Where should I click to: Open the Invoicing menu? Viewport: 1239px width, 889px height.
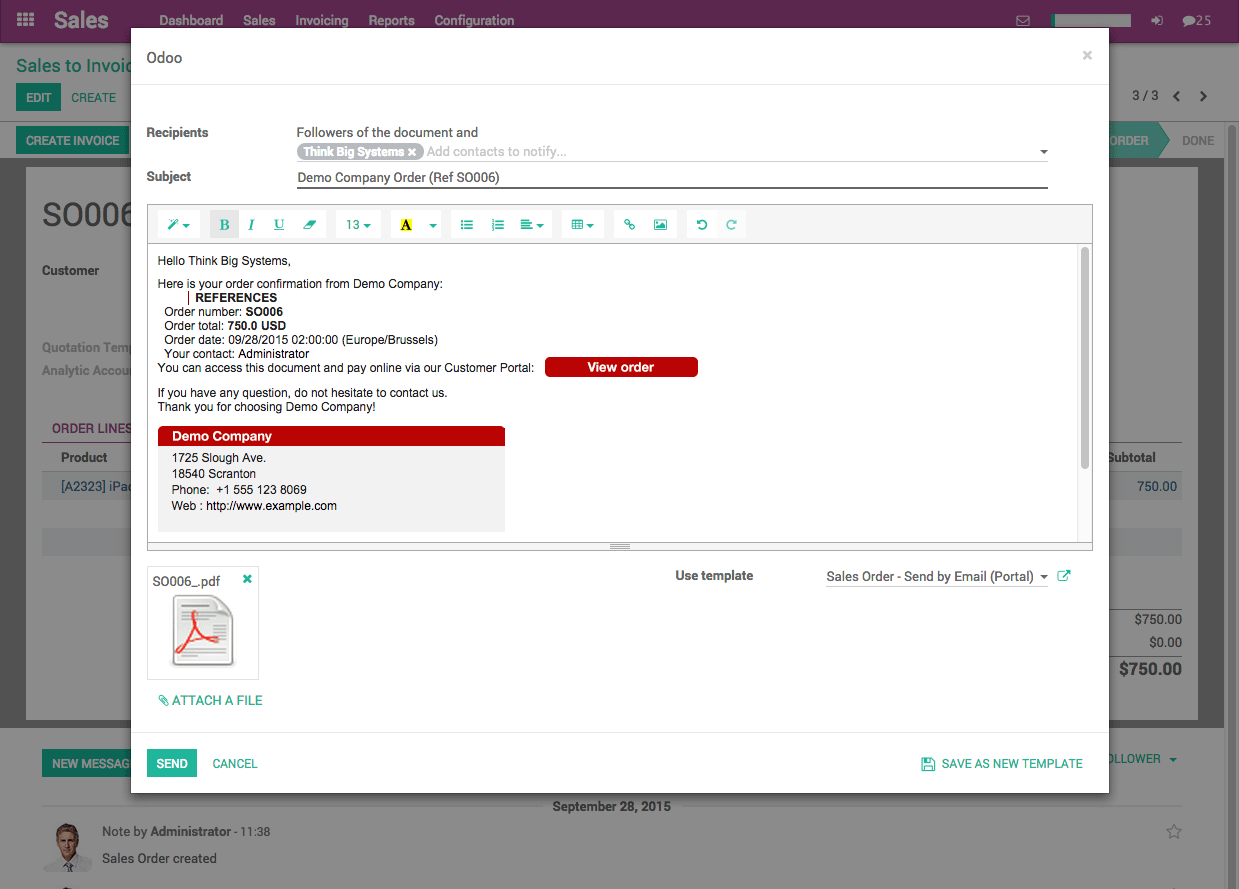click(322, 20)
